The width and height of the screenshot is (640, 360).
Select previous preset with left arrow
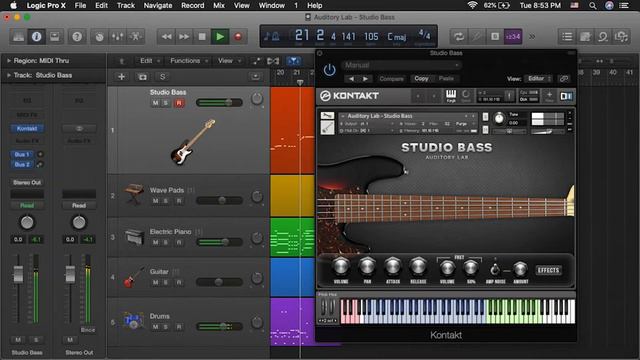point(351,79)
